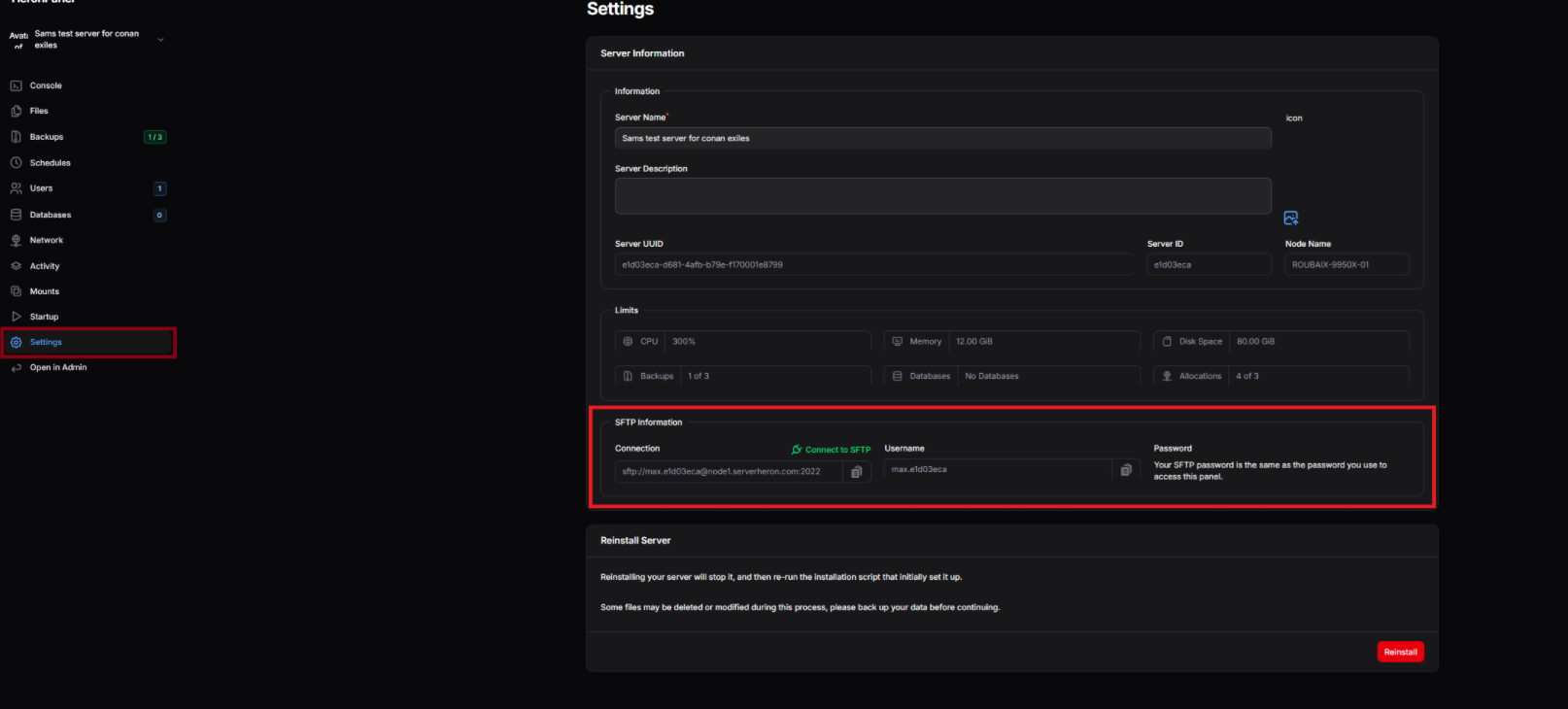1568x709 pixels.
Task: Click the Backups icon in Limits
Action: click(628, 376)
